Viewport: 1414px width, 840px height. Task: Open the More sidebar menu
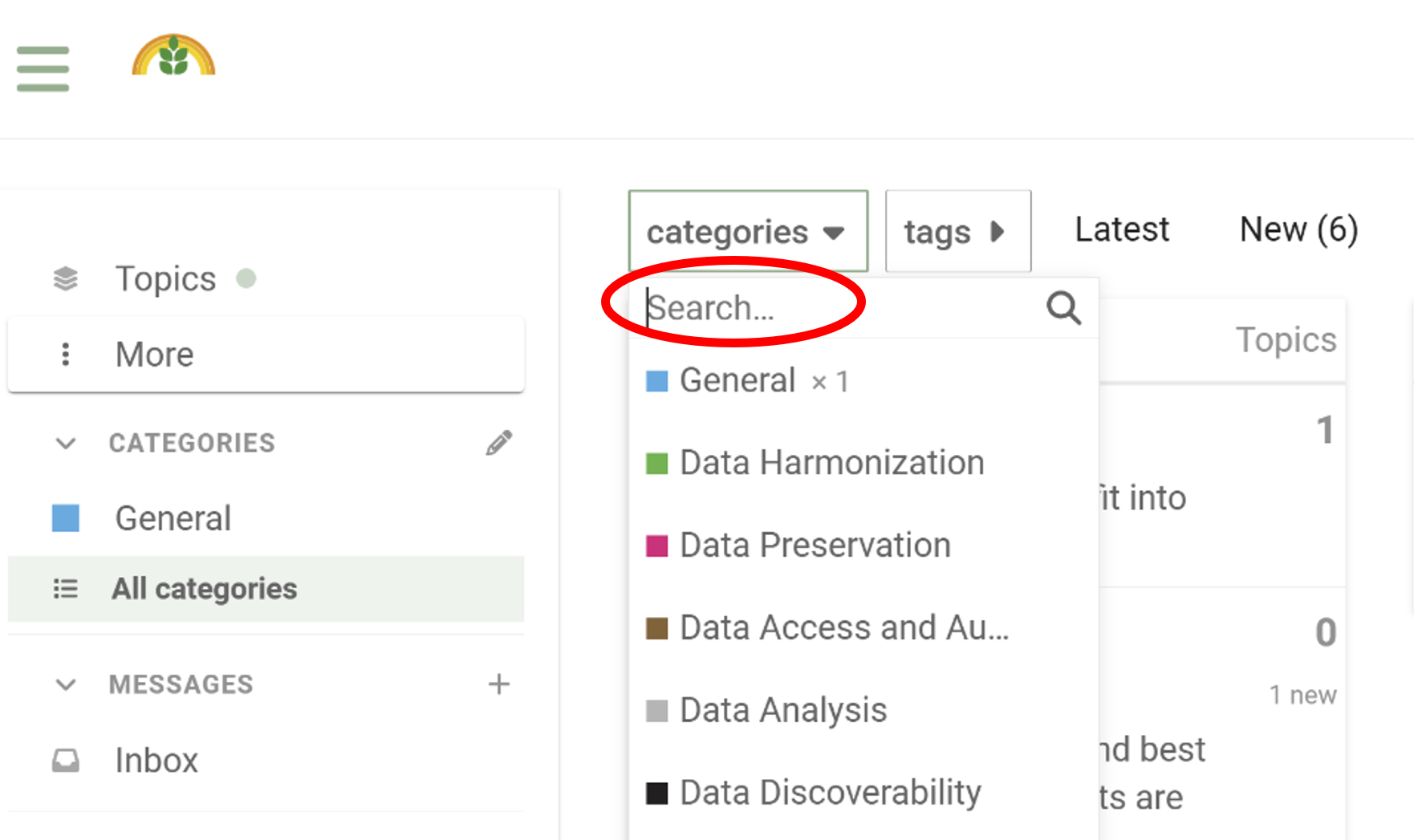tap(266, 354)
